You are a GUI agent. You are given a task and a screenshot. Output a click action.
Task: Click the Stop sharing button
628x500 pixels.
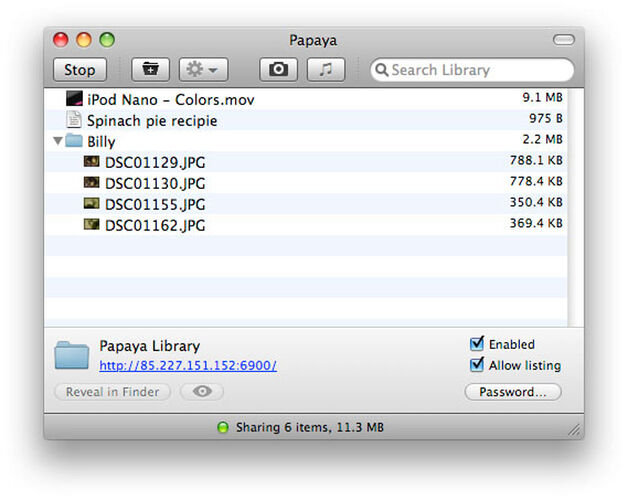click(79, 70)
